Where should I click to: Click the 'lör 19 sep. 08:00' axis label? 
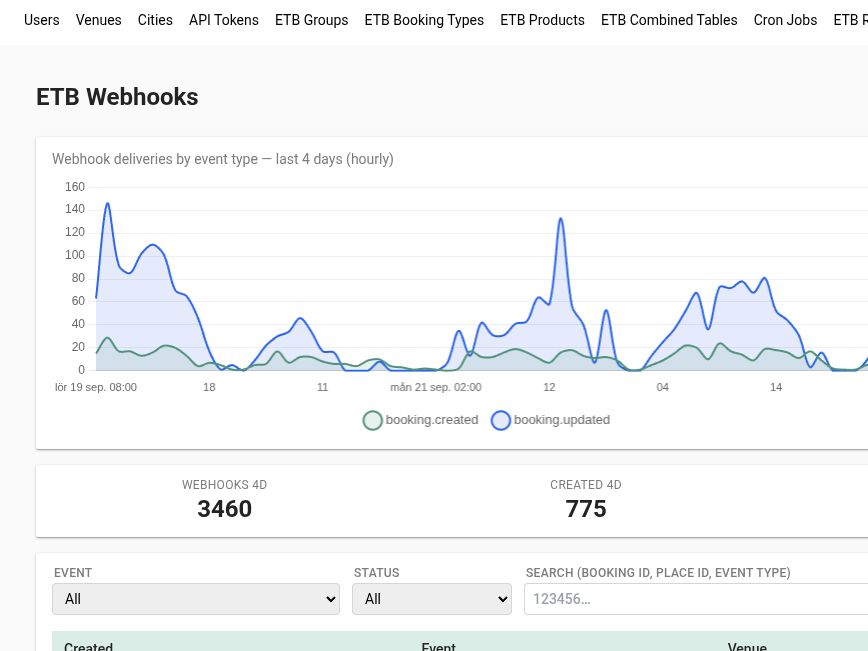[x=96, y=388]
